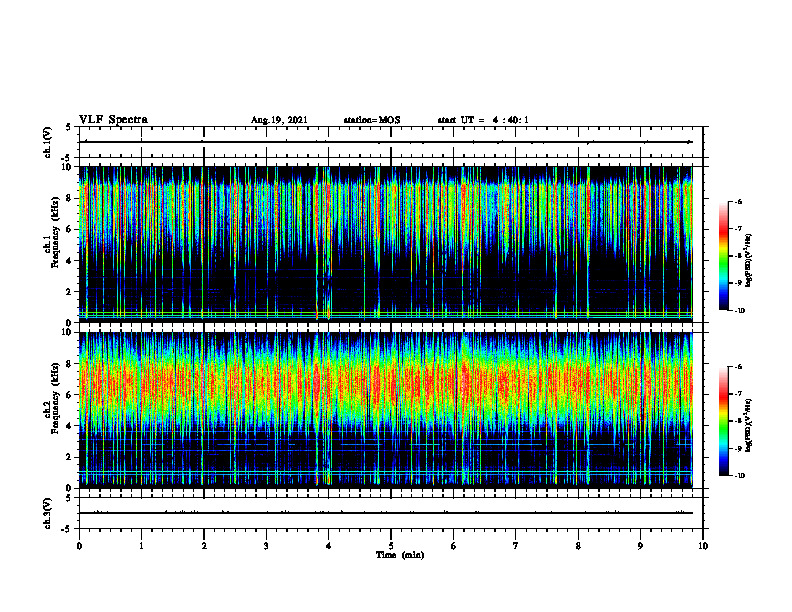Click the "Time (min)" axis title
This screenshot has width=792, height=612.
pos(400,555)
